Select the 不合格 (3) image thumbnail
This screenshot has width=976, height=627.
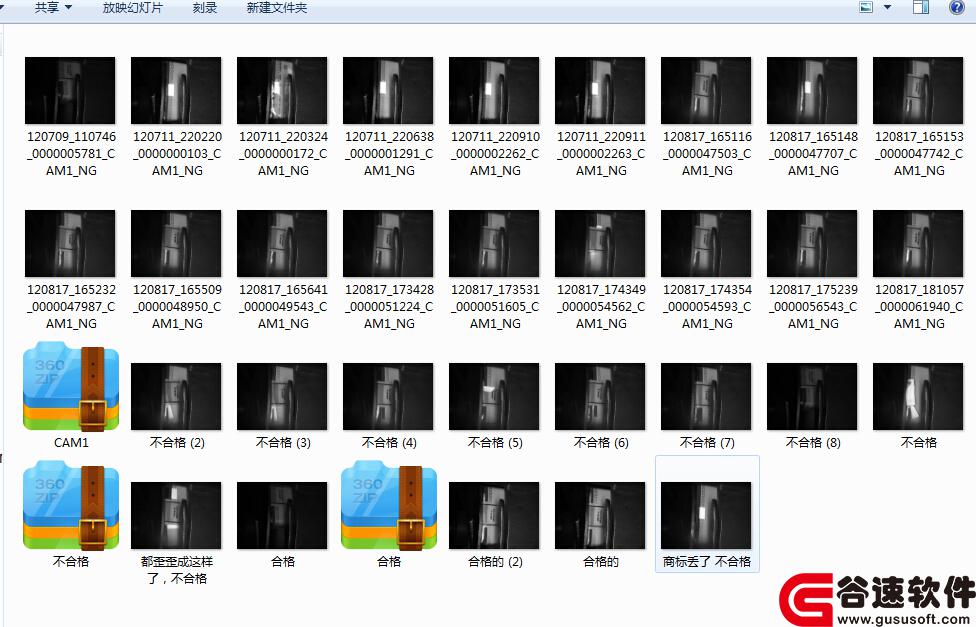pyautogui.click(x=282, y=397)
